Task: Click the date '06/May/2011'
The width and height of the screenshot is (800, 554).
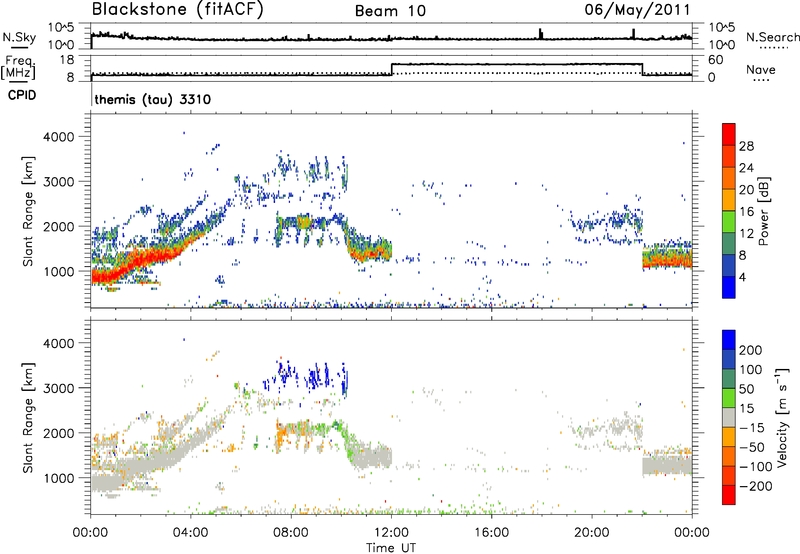Action: tap(638, 10)
